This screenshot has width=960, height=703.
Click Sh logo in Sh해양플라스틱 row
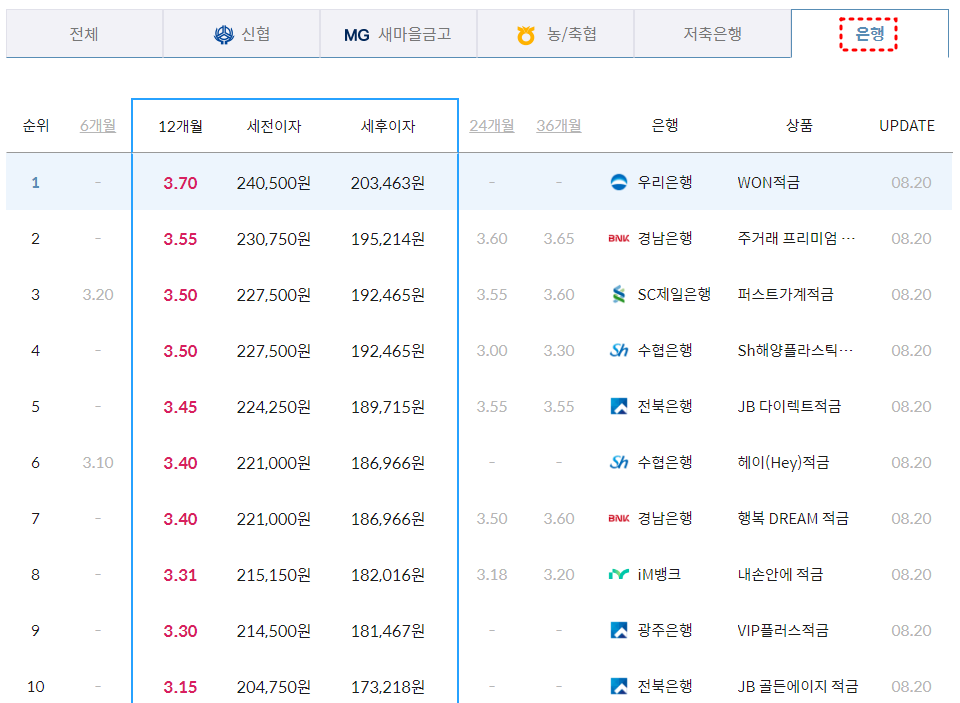pyautogui.click(x=619, y=350)
